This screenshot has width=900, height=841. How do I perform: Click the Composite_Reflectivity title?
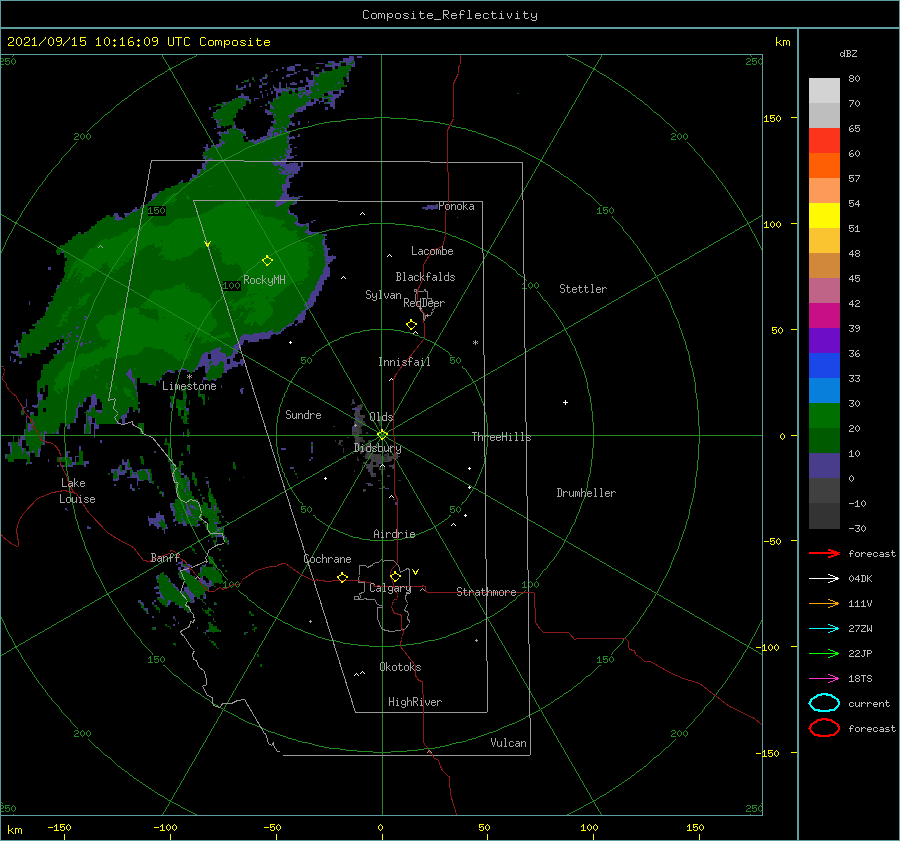(449, 15)
